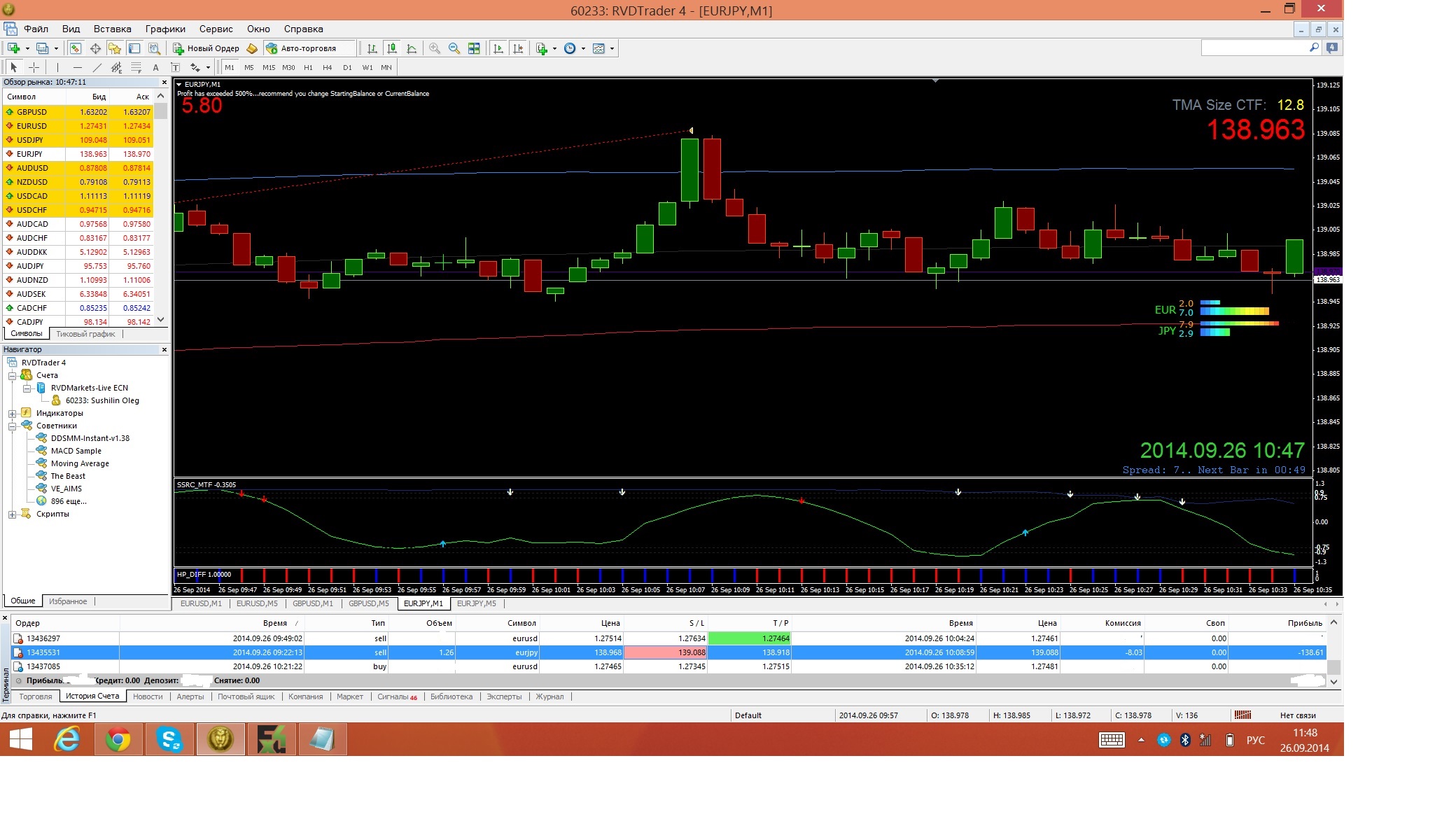Viewport: 1456px width, 819px height.
Task: Zoom in on the chart
Action: coord(435,48)
